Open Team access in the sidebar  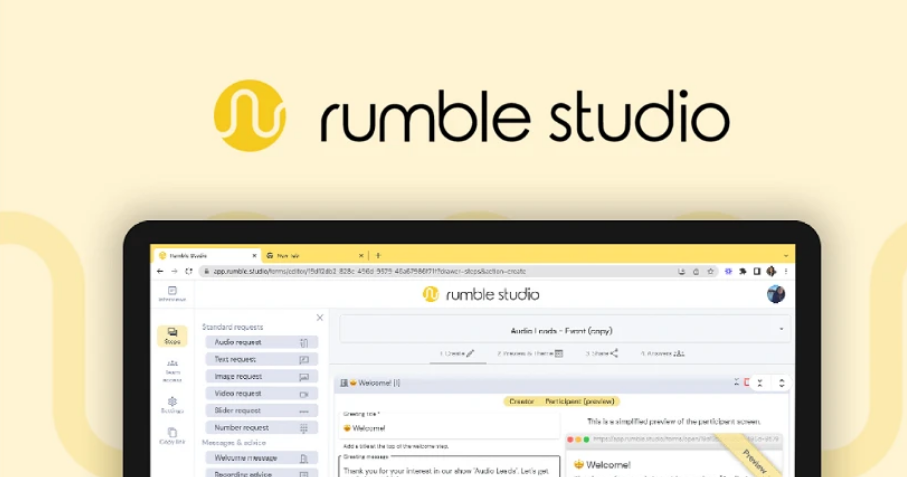pos(172,371)
